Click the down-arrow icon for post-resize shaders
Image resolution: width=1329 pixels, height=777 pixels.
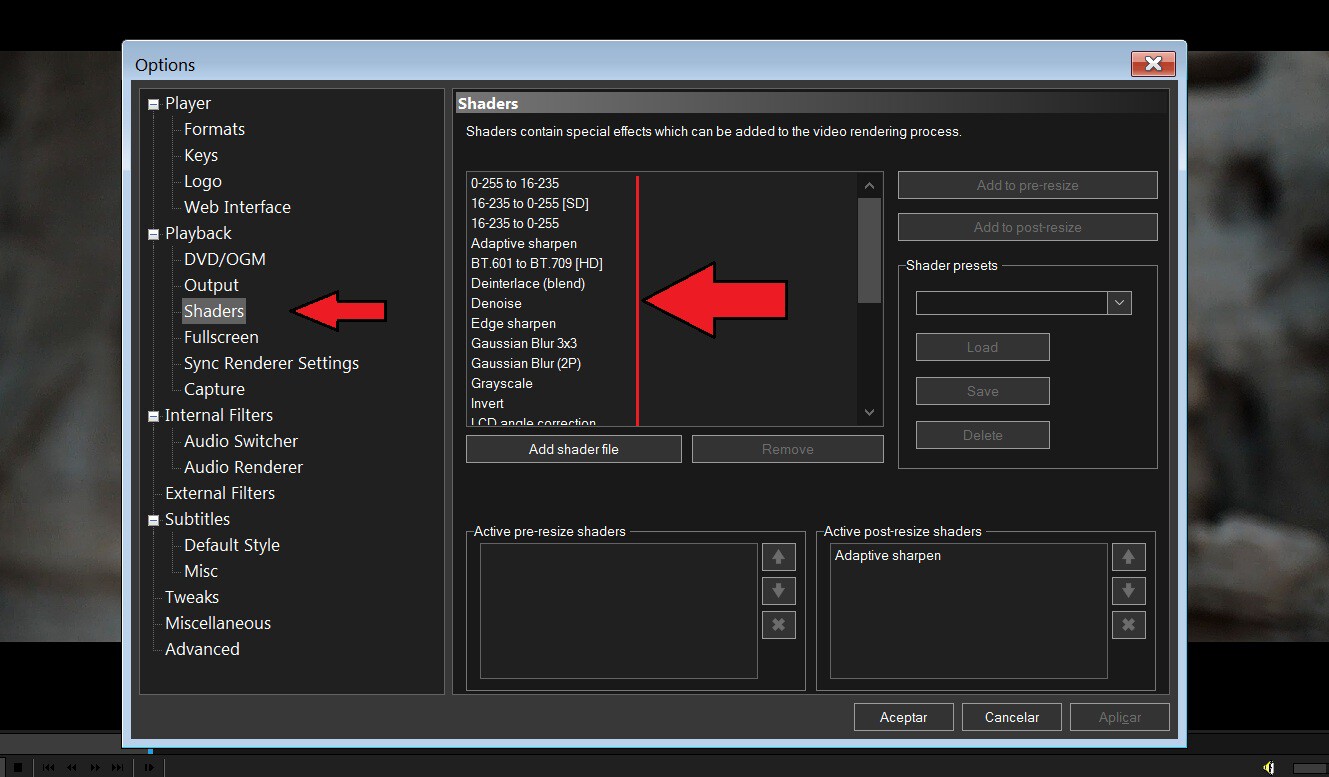pos(1128,590)
